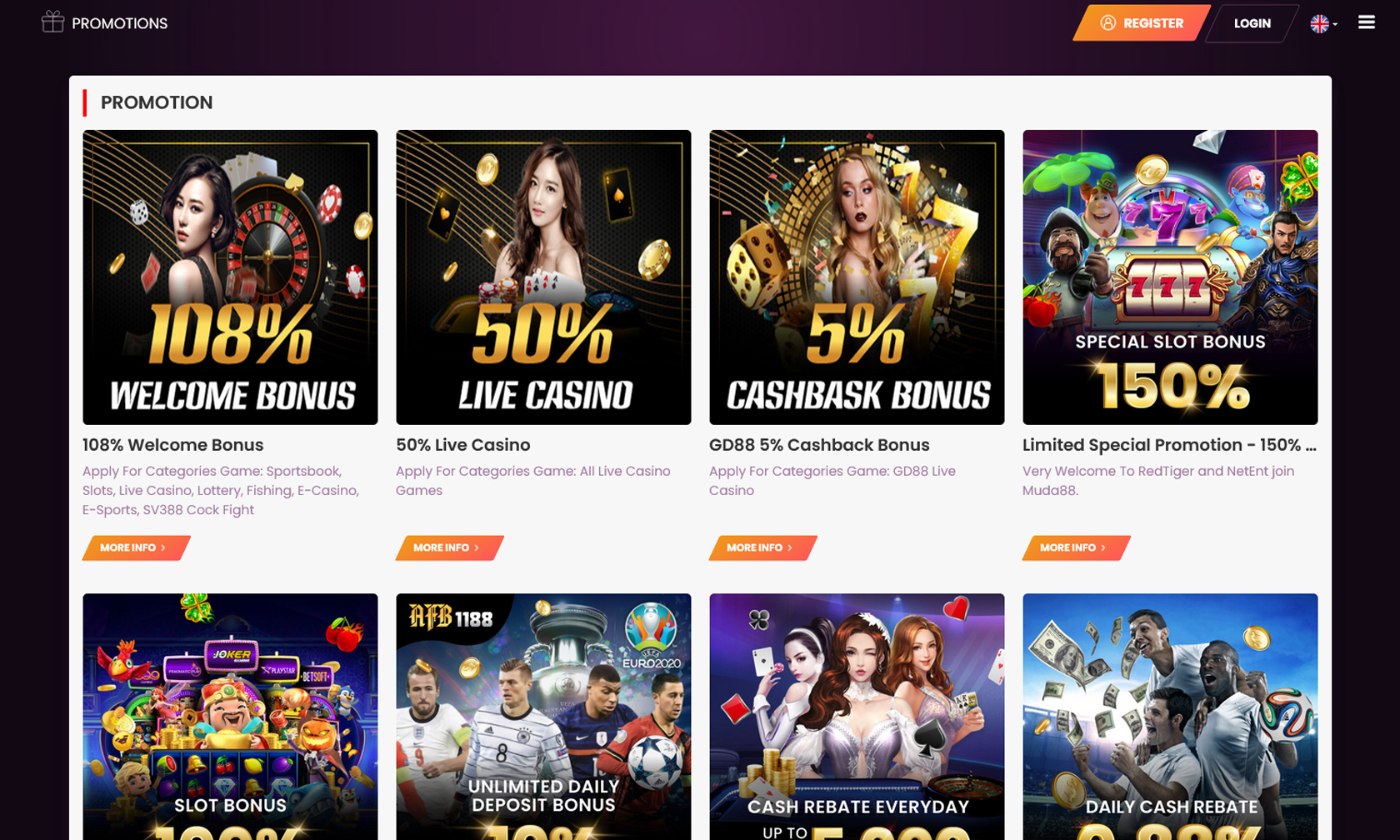Open the hamburger menu icon

point(1366,22)
